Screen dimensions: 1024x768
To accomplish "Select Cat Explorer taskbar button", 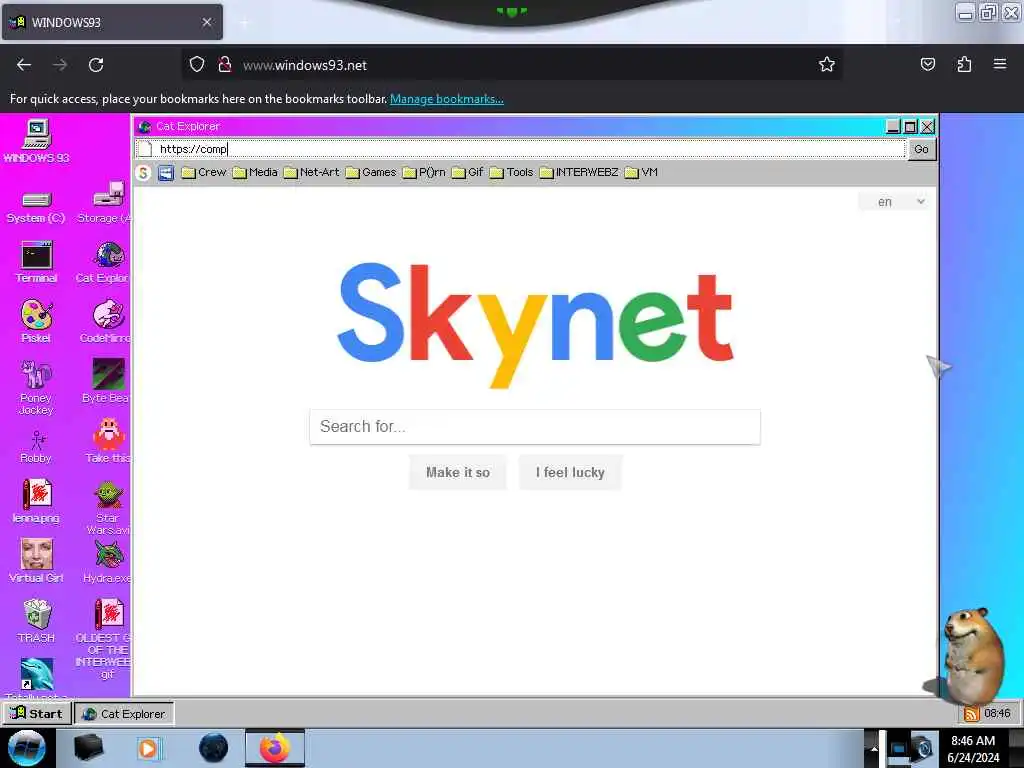I will tap(124, 714).
